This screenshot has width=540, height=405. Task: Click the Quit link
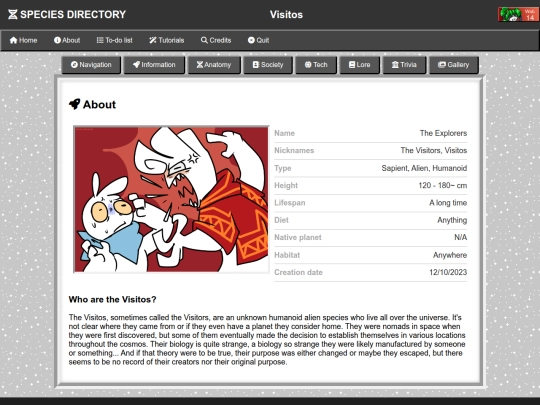[x=258, y=40]
